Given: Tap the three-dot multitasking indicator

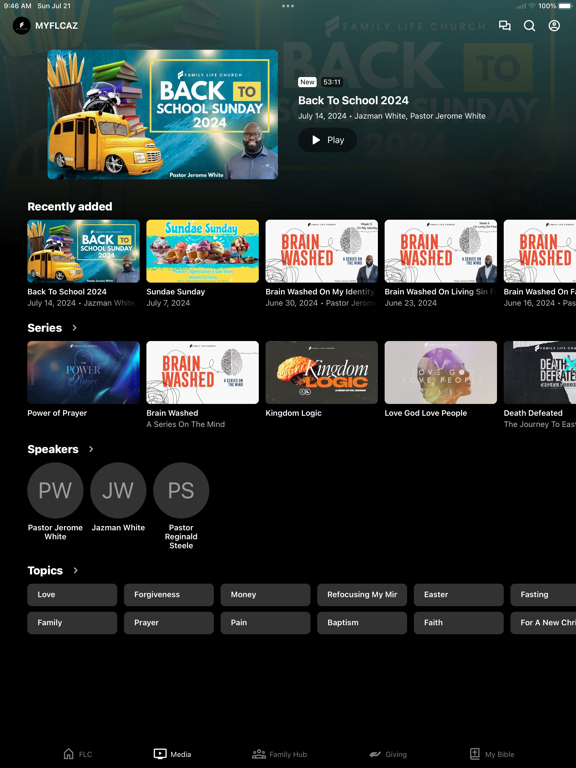Looking at the screenshot, I should (288, 6).
